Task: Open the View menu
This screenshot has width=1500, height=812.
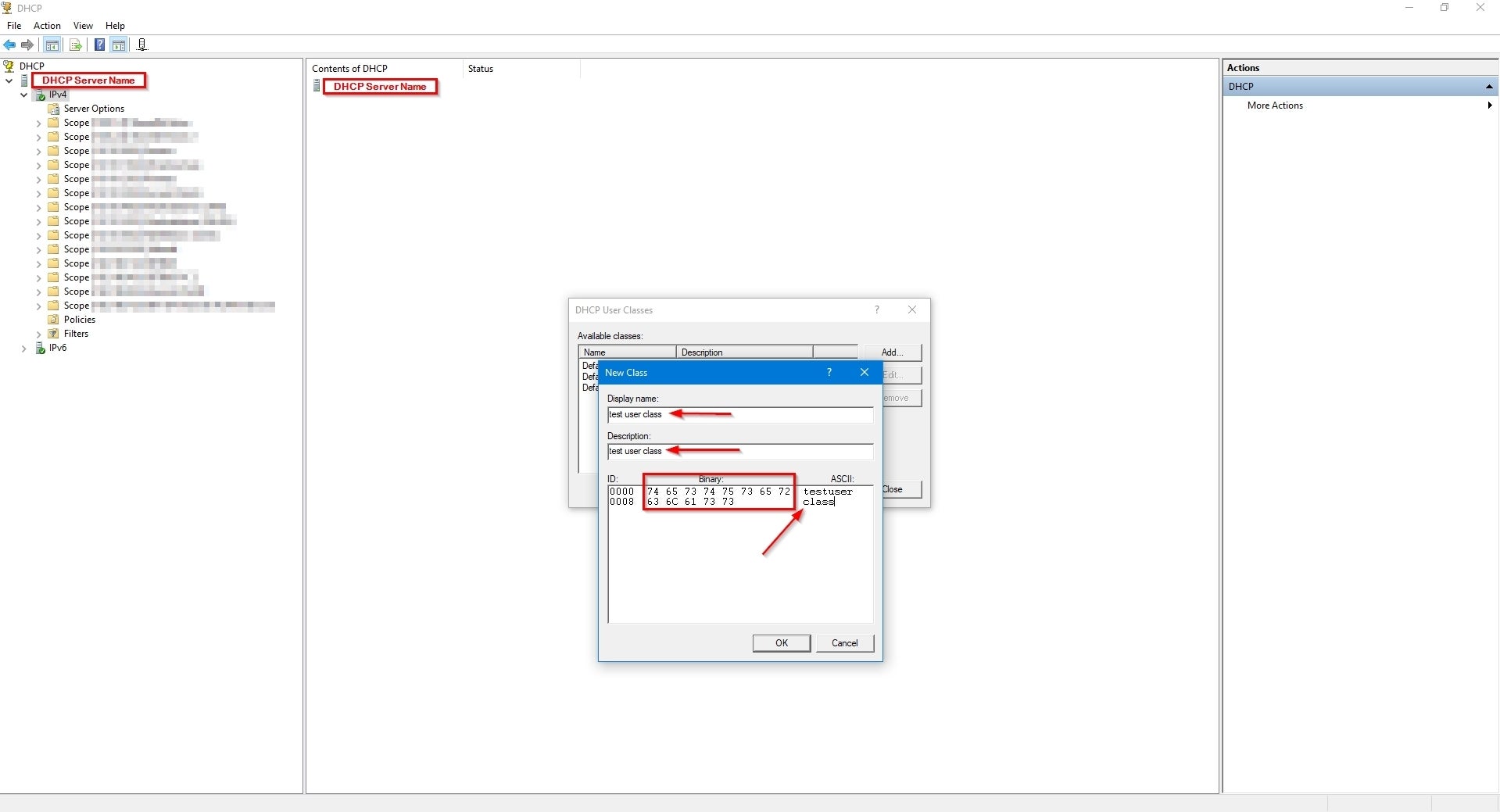Action: 83,26
